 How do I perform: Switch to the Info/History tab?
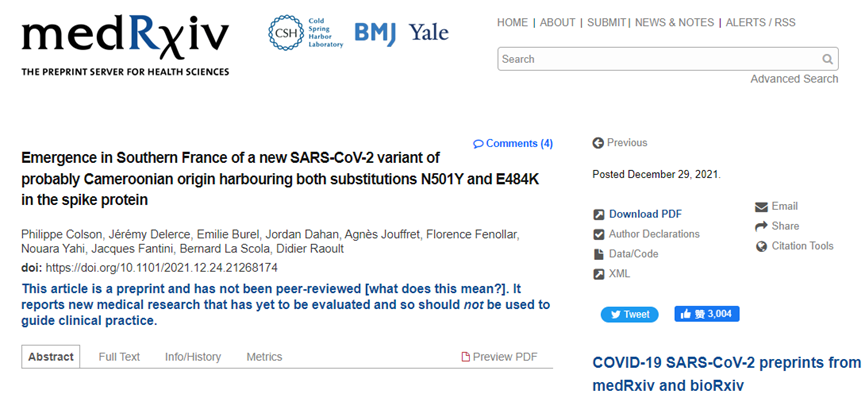193,357
